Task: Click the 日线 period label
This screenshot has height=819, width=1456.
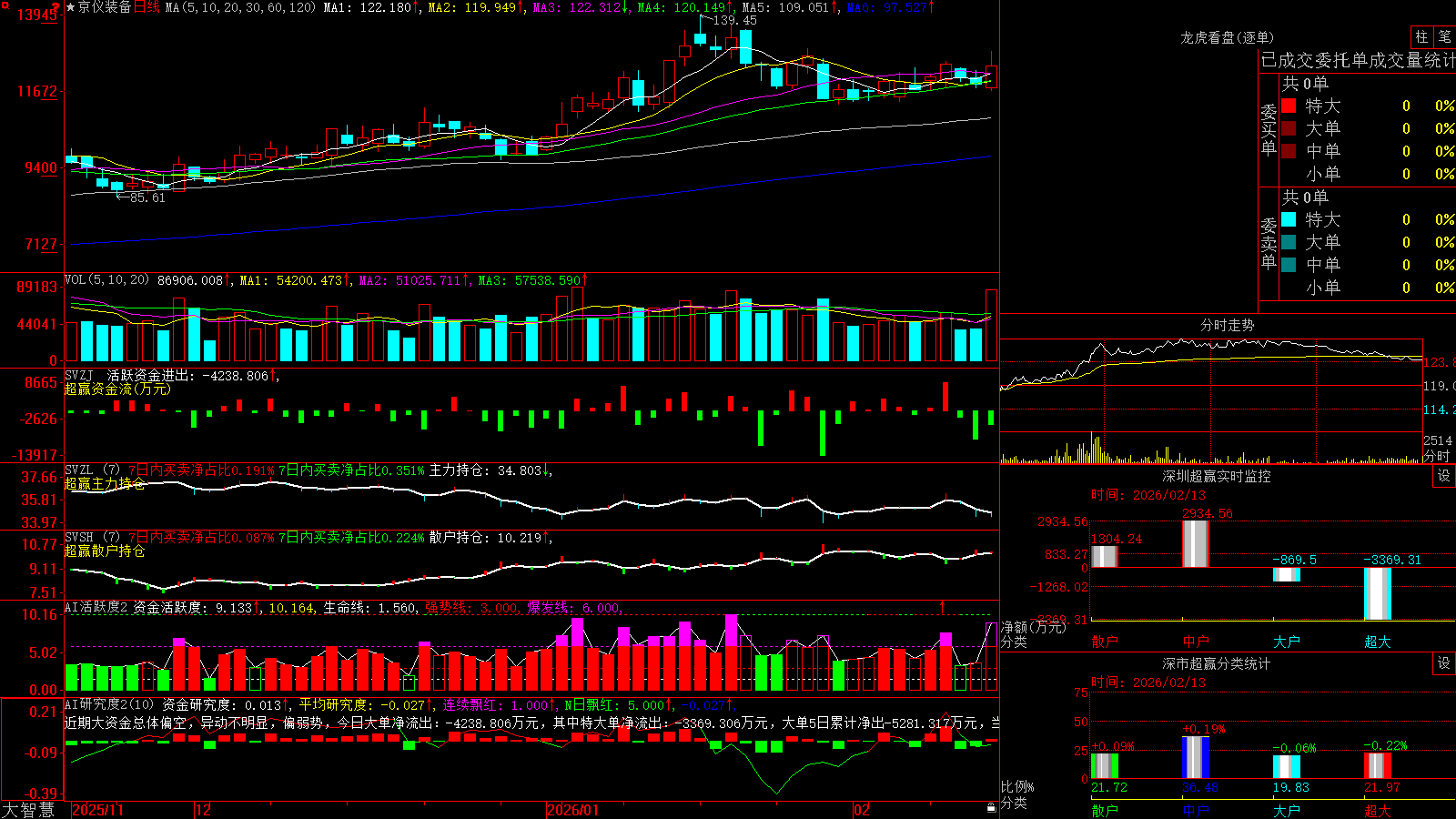Action: (x=147, y=7)
